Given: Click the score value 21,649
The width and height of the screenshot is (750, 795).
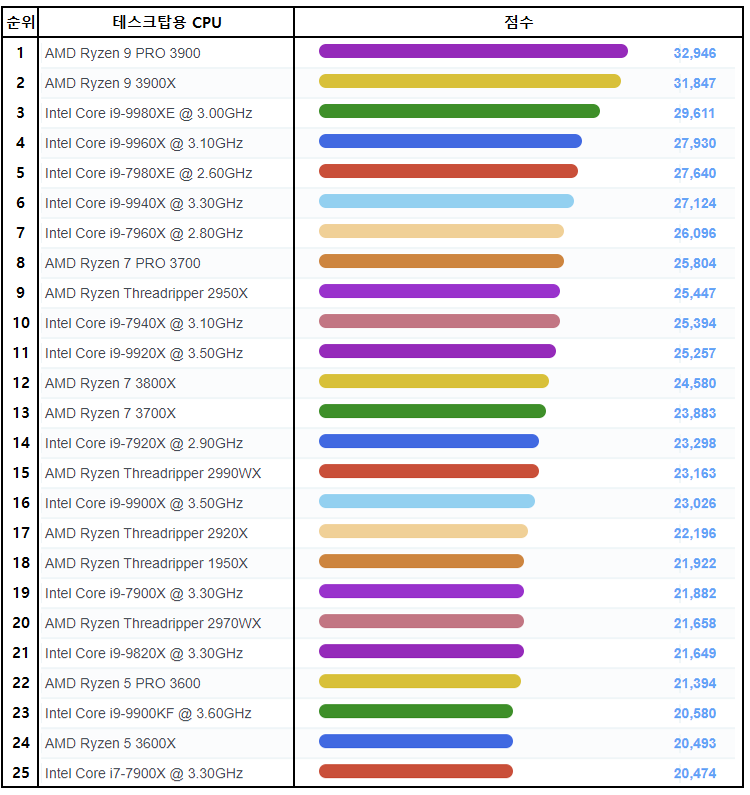Looking at the screenshot, I should coord(695,653).
